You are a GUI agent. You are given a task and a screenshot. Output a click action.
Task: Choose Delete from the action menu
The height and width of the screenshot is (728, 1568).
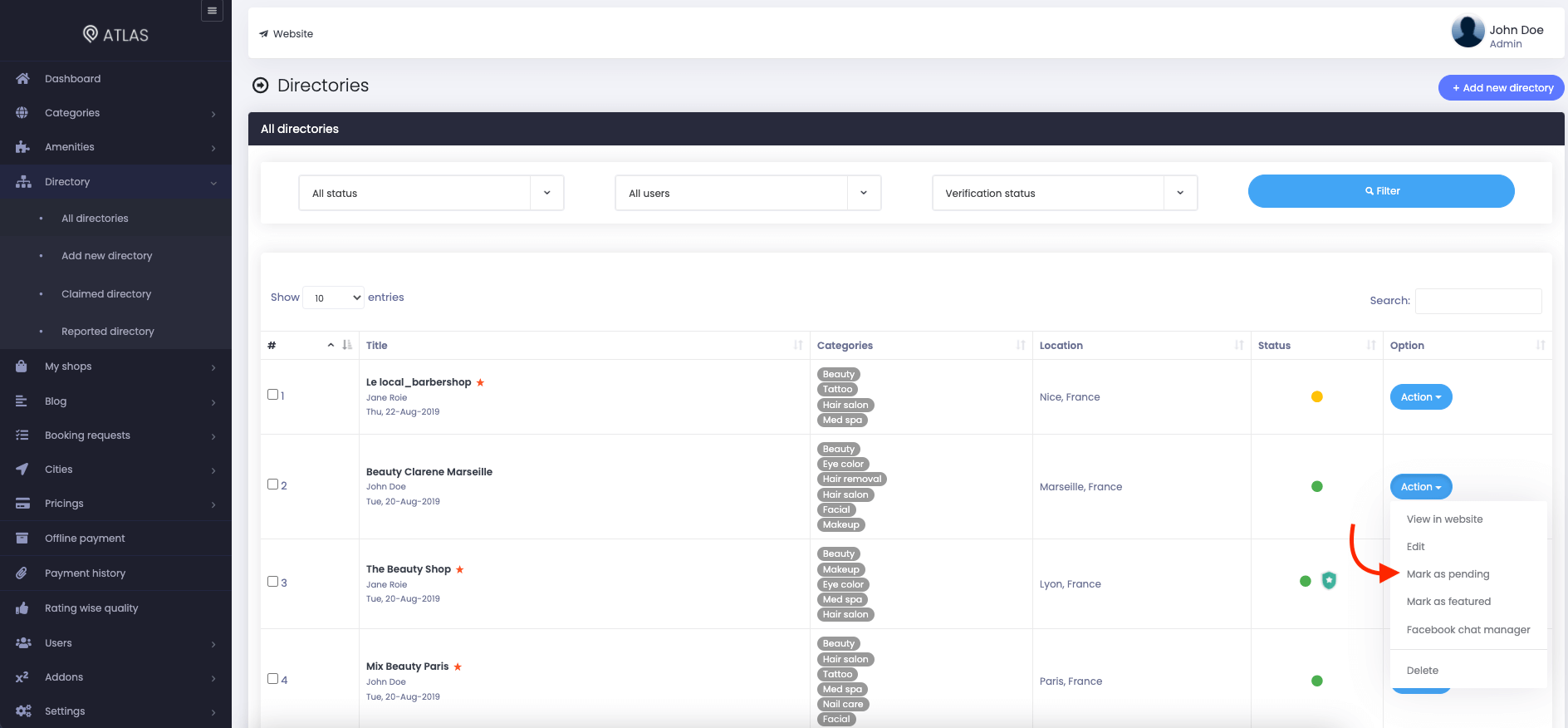pyautogui.click(x=1423, y=671)
